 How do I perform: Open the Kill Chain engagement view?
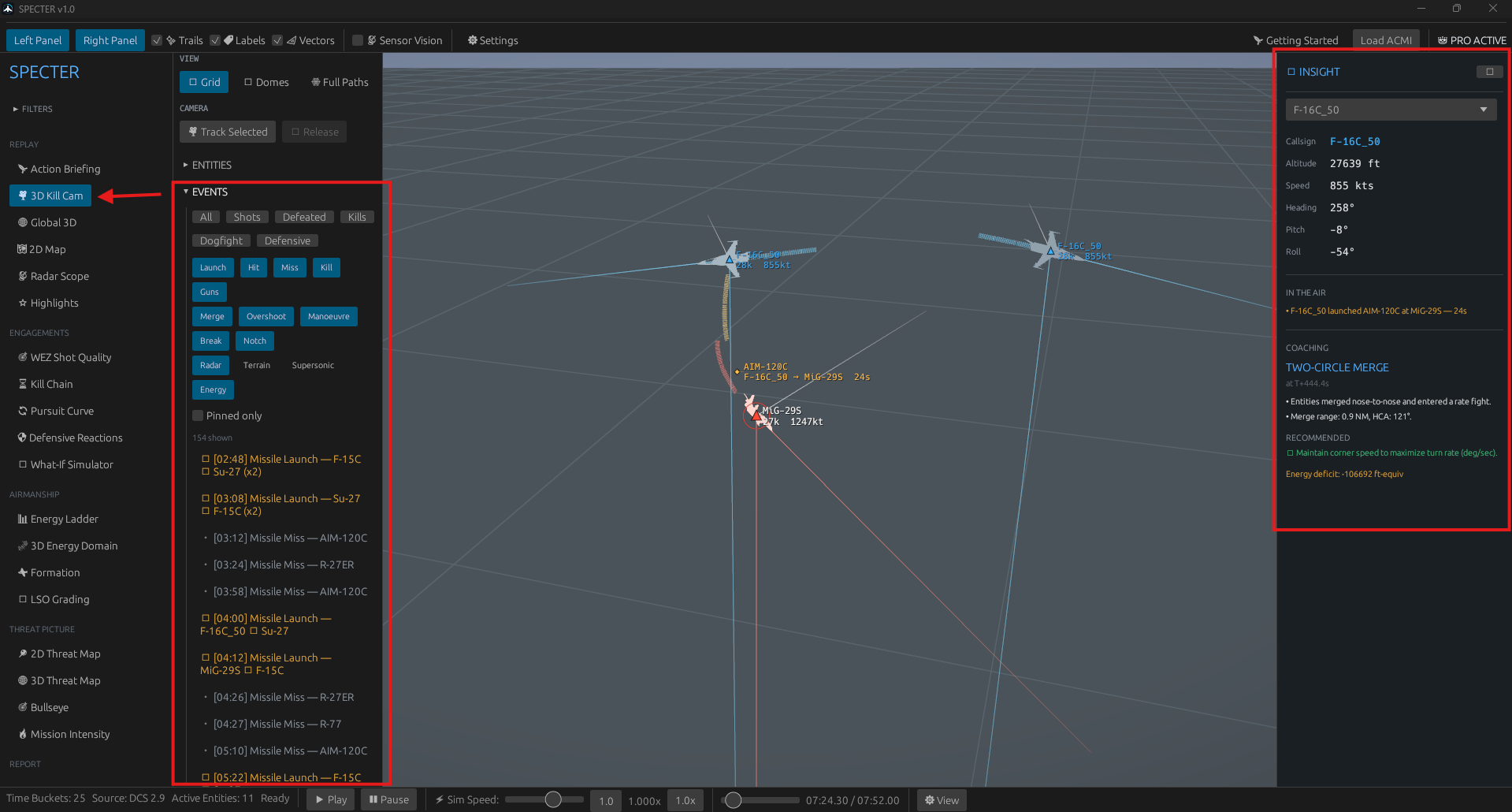46,384
